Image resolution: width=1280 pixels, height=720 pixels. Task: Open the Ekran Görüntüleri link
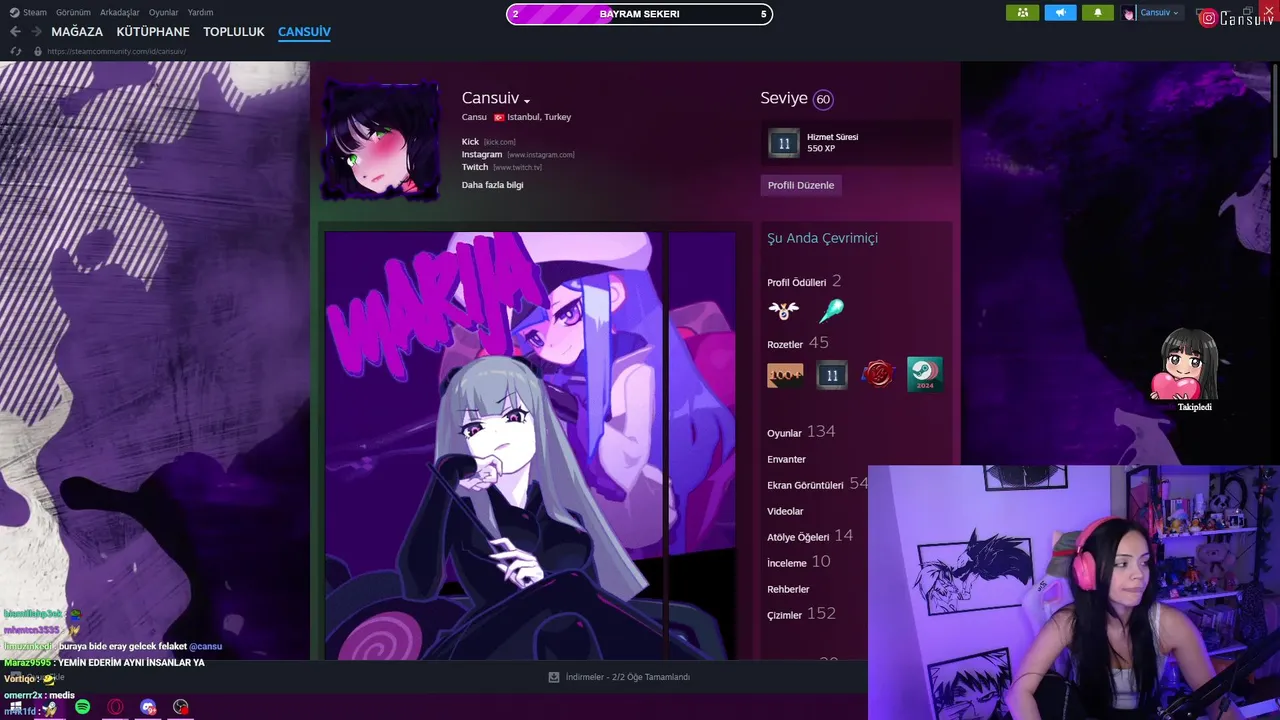806,485
